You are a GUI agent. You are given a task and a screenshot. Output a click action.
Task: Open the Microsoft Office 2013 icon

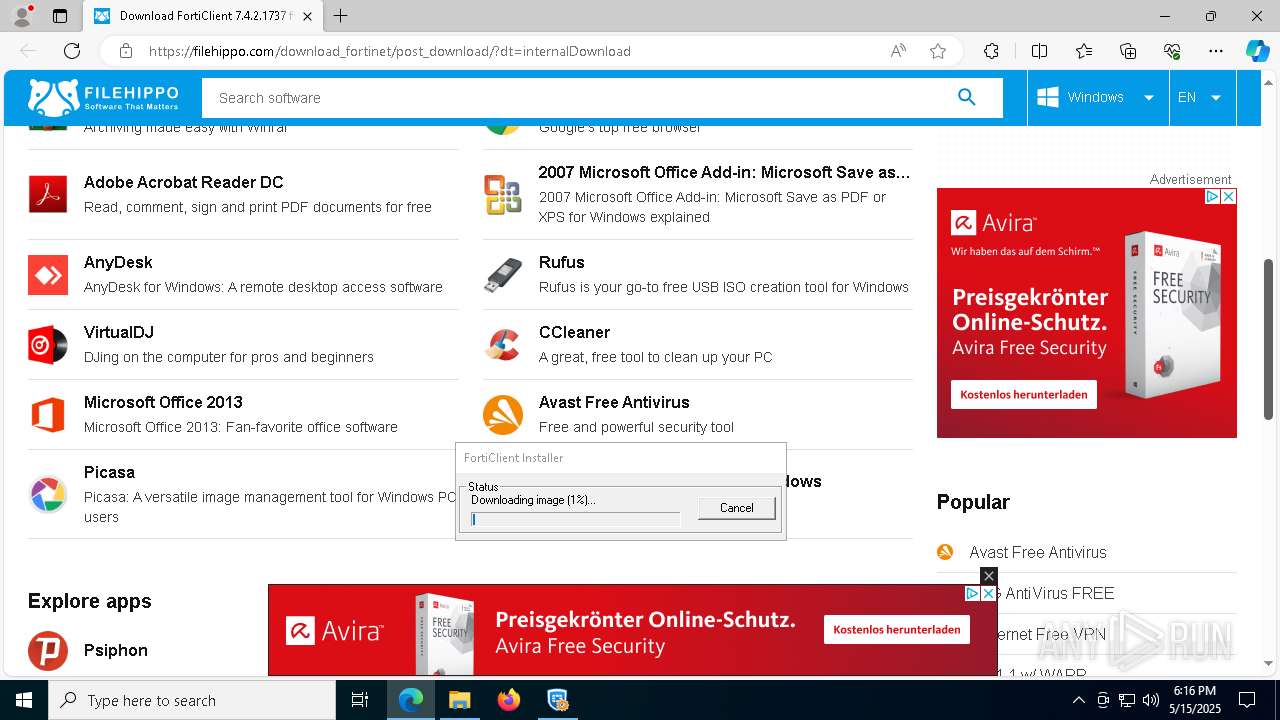coord(48,414)
